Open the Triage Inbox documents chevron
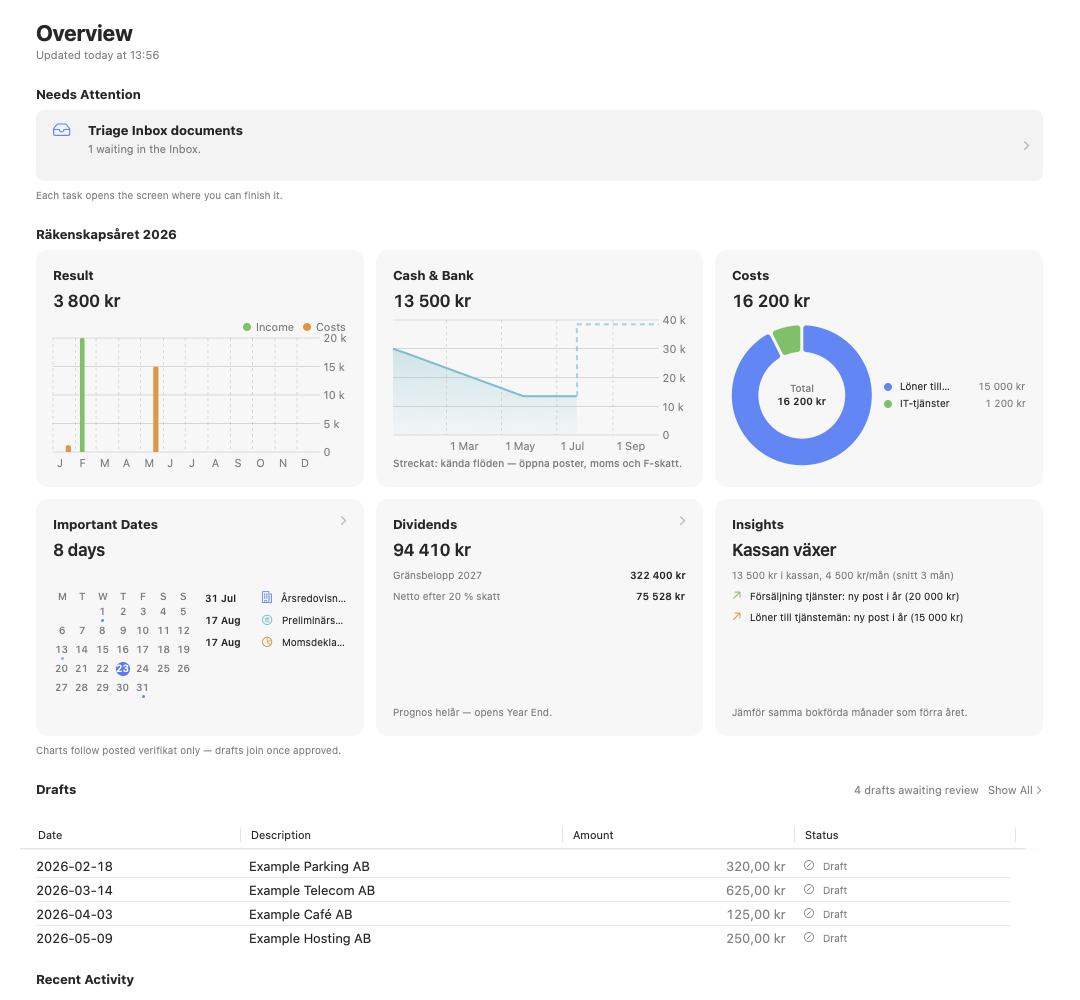Viewport: 1080px width, 1000px height. [1026, 145]
